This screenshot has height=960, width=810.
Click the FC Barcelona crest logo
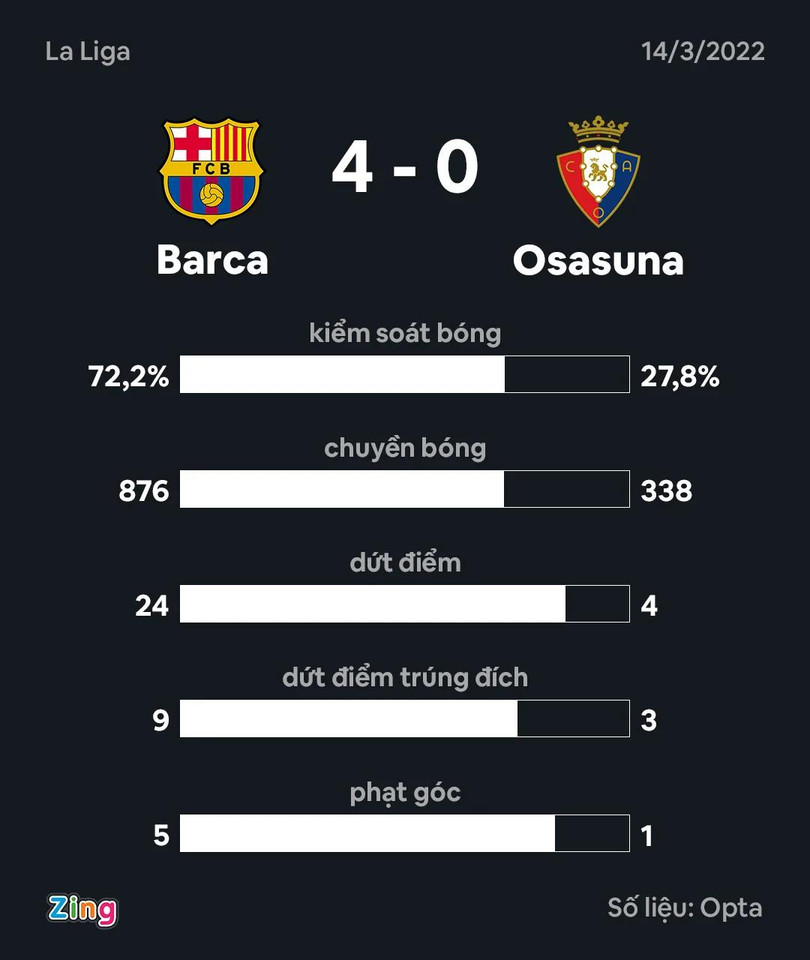211,171
